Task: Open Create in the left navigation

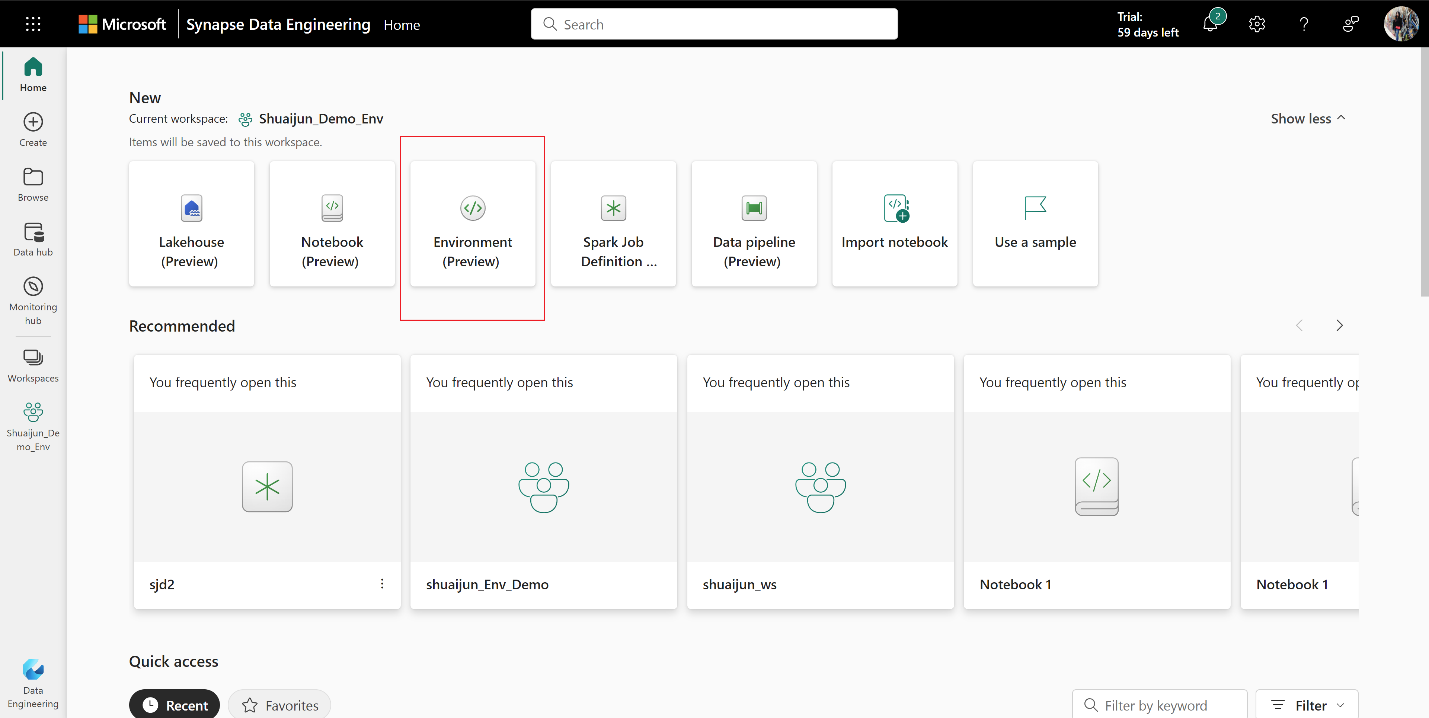Action: point(33,130)
